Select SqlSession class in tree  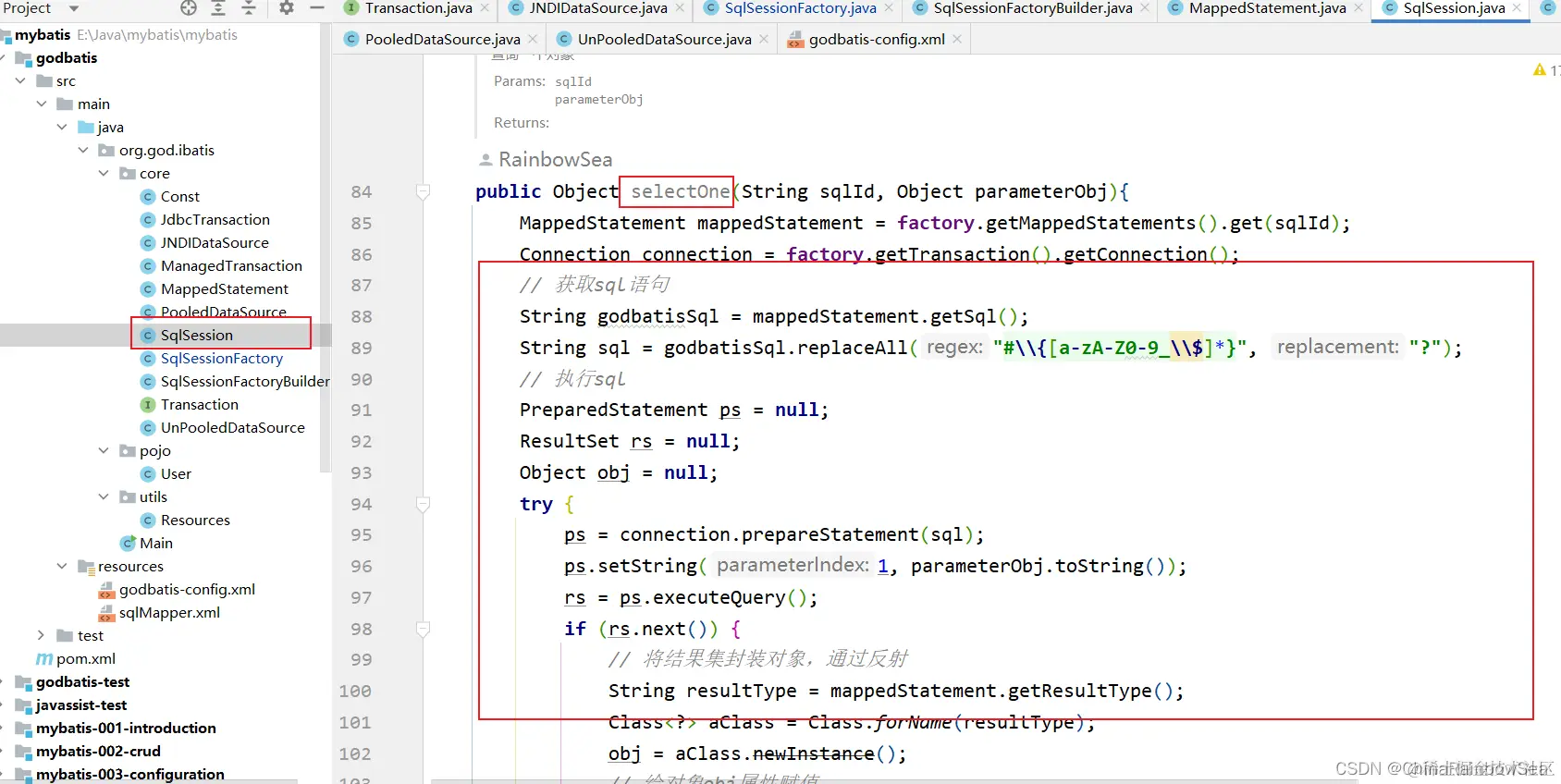click(196, 335)
